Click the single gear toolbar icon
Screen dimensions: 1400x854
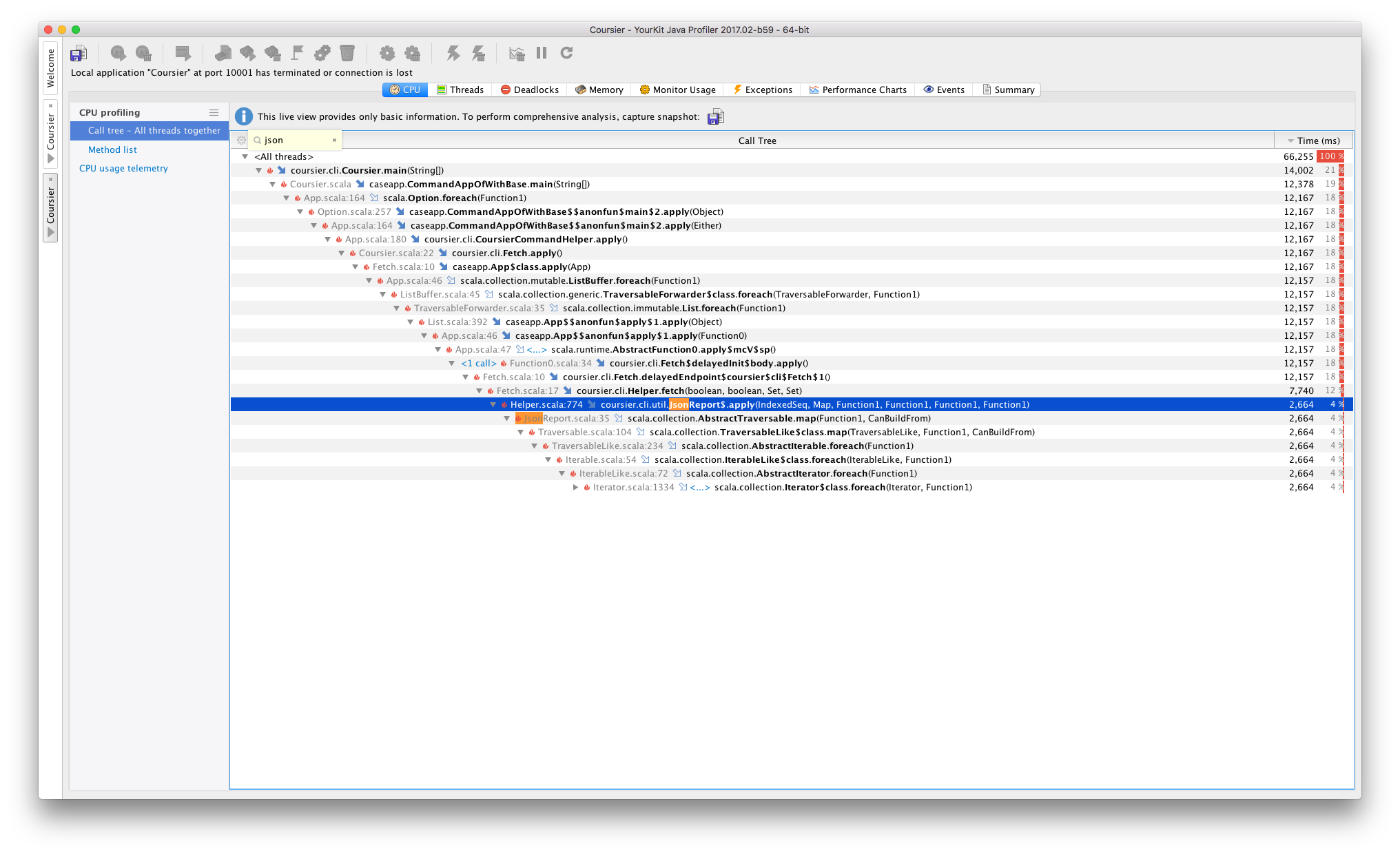(x=387, y=53)
